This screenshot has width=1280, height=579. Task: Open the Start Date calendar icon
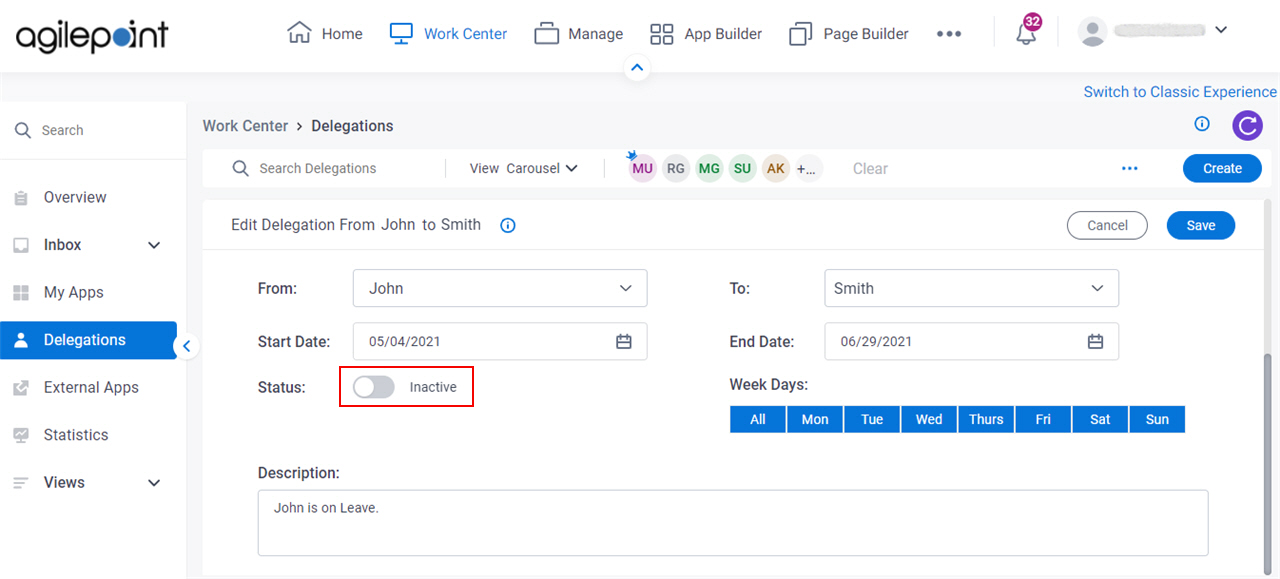(x=624, y=341)
